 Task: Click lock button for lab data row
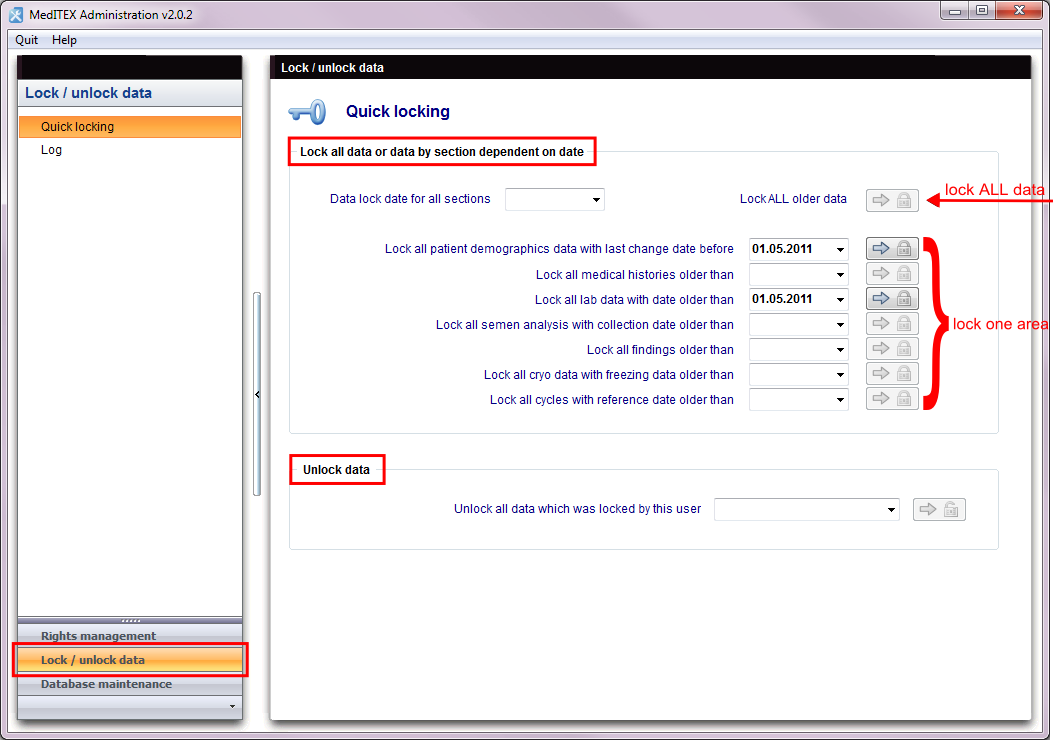point(892,299)
